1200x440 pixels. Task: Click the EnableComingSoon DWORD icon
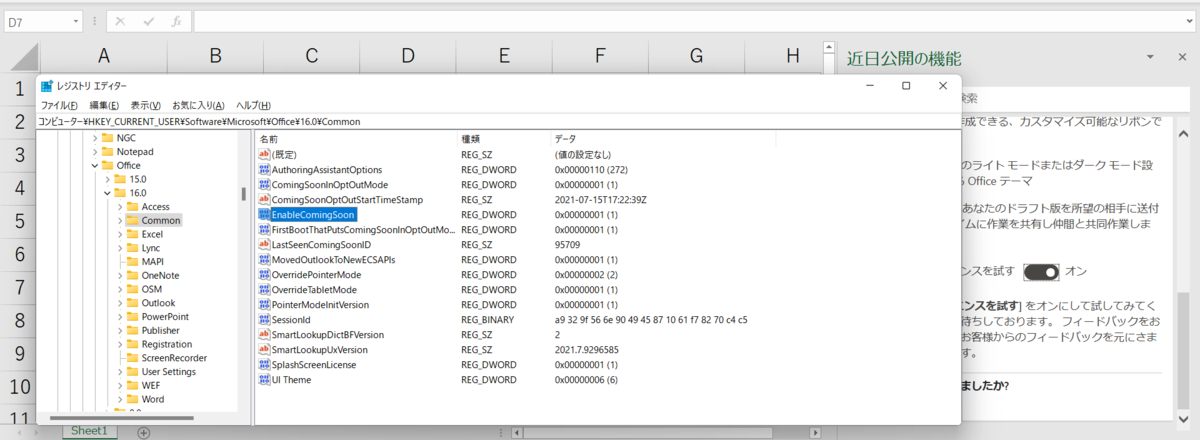pos(264,215)
